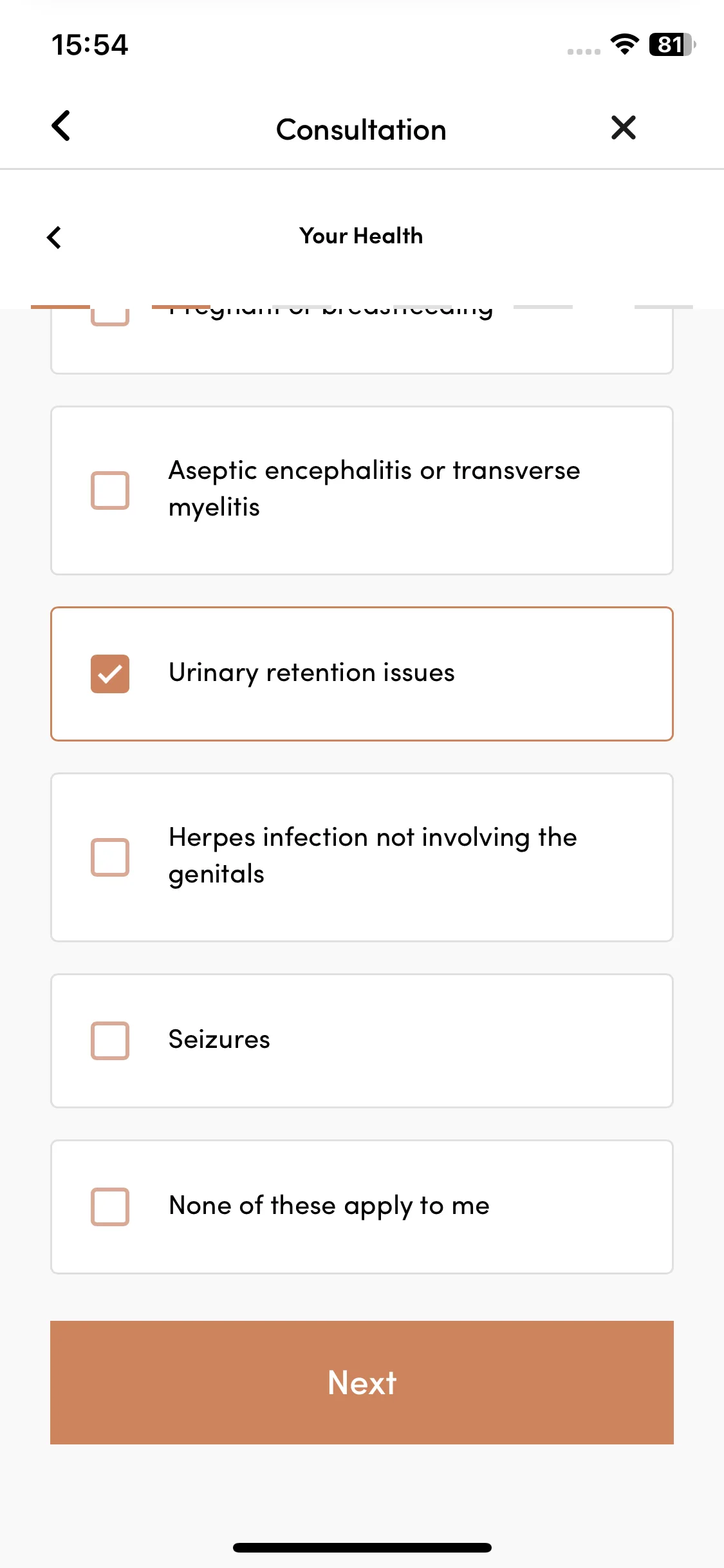This screenshot has height=1568, width=724.
Task: Tap the Wi-Fi status icon
Action: coord(624,44)
